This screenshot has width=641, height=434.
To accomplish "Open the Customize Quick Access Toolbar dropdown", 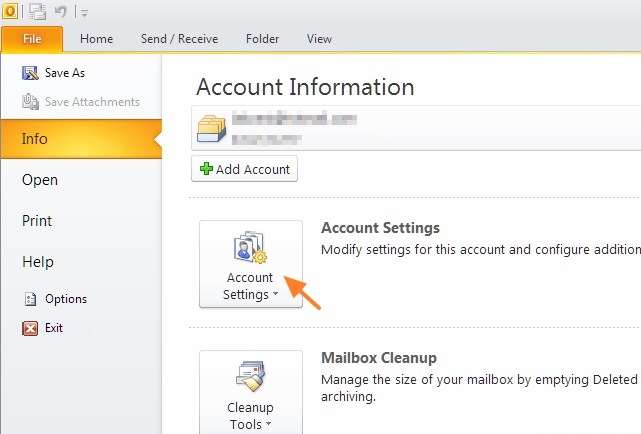I will tap(85, 13).
